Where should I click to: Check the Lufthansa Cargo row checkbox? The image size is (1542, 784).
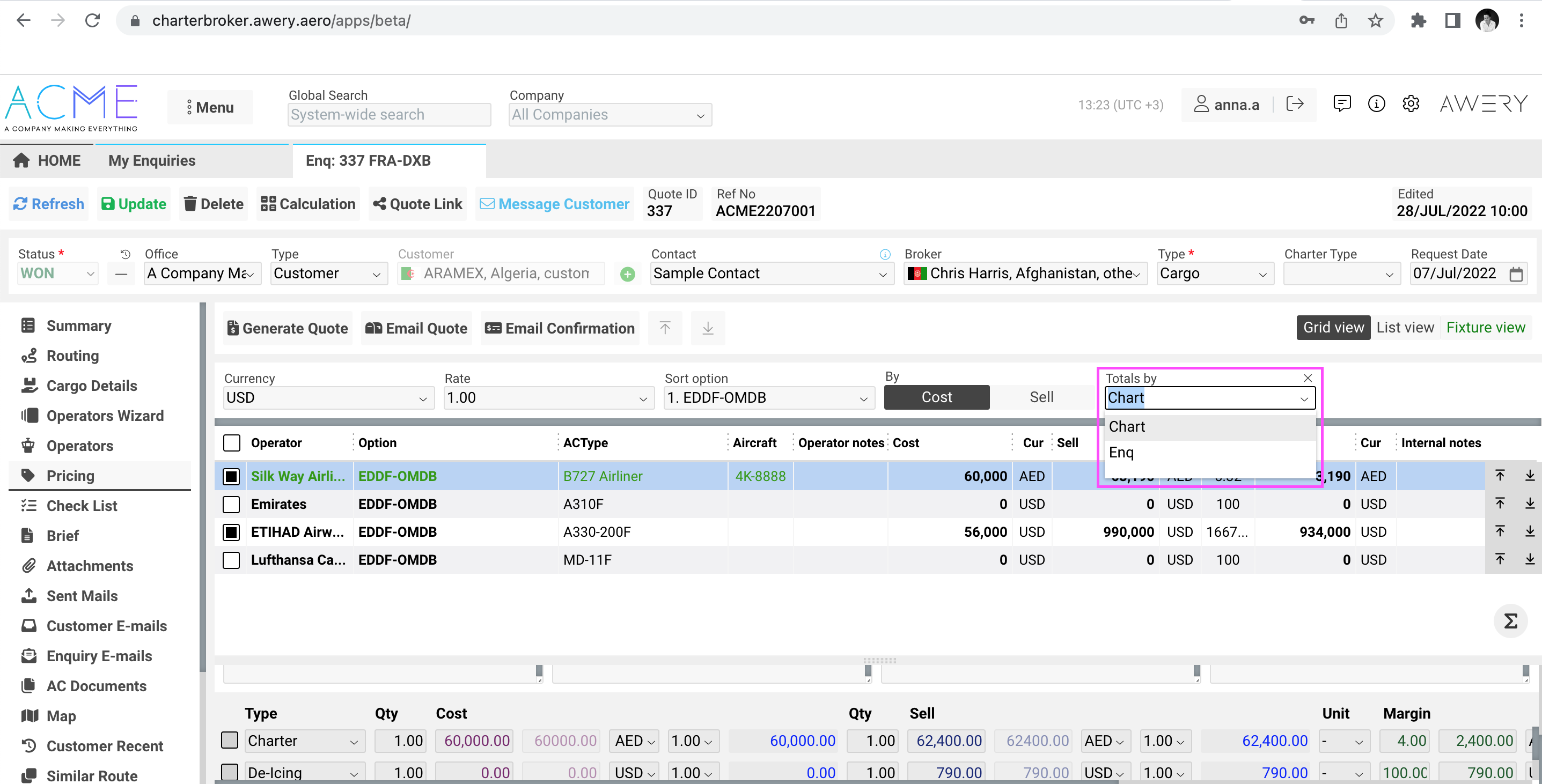231,559
